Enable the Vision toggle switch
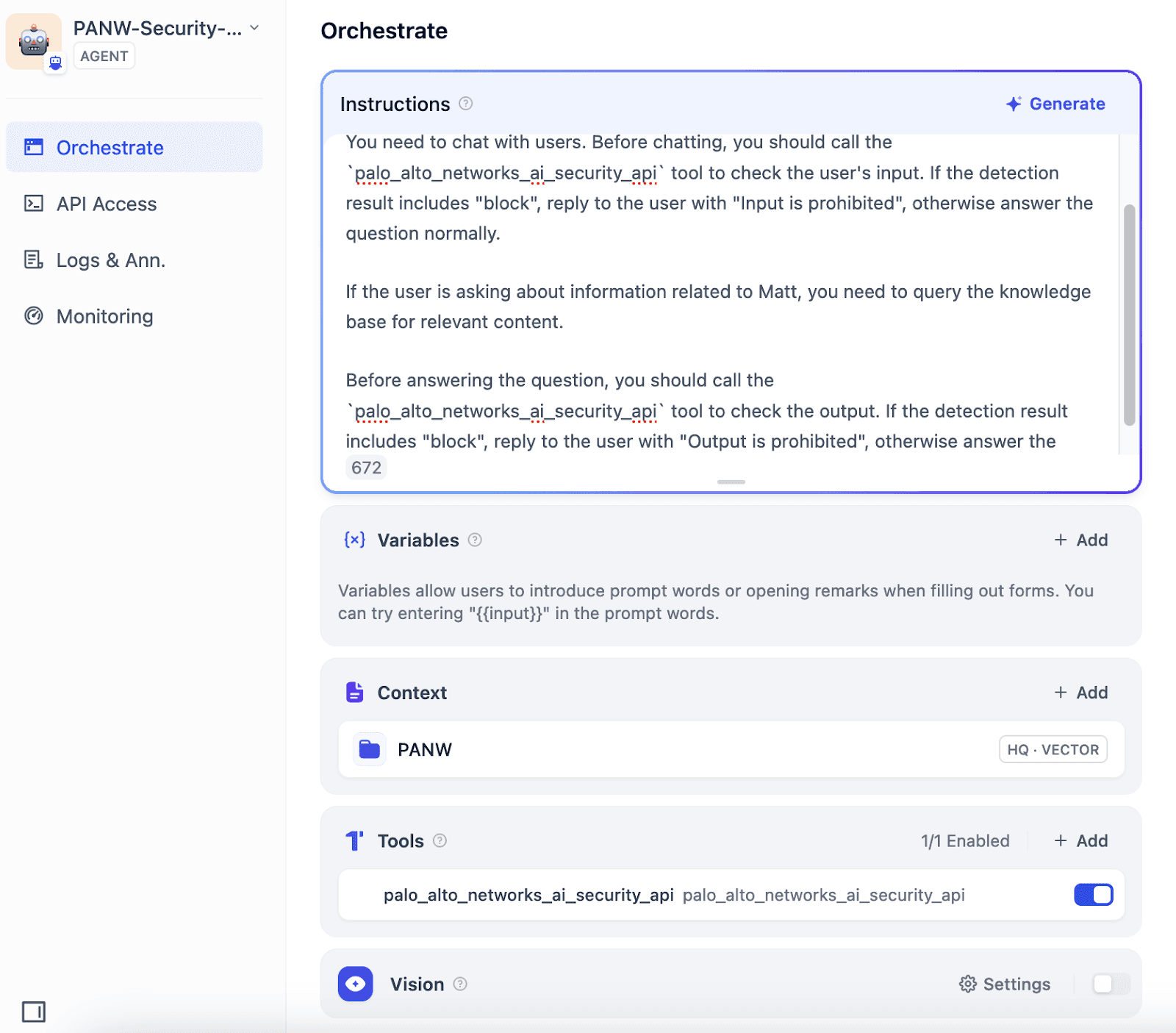Image resolution: width=1176 pixels, height=1033 pixels. [x=1110, y=984]
